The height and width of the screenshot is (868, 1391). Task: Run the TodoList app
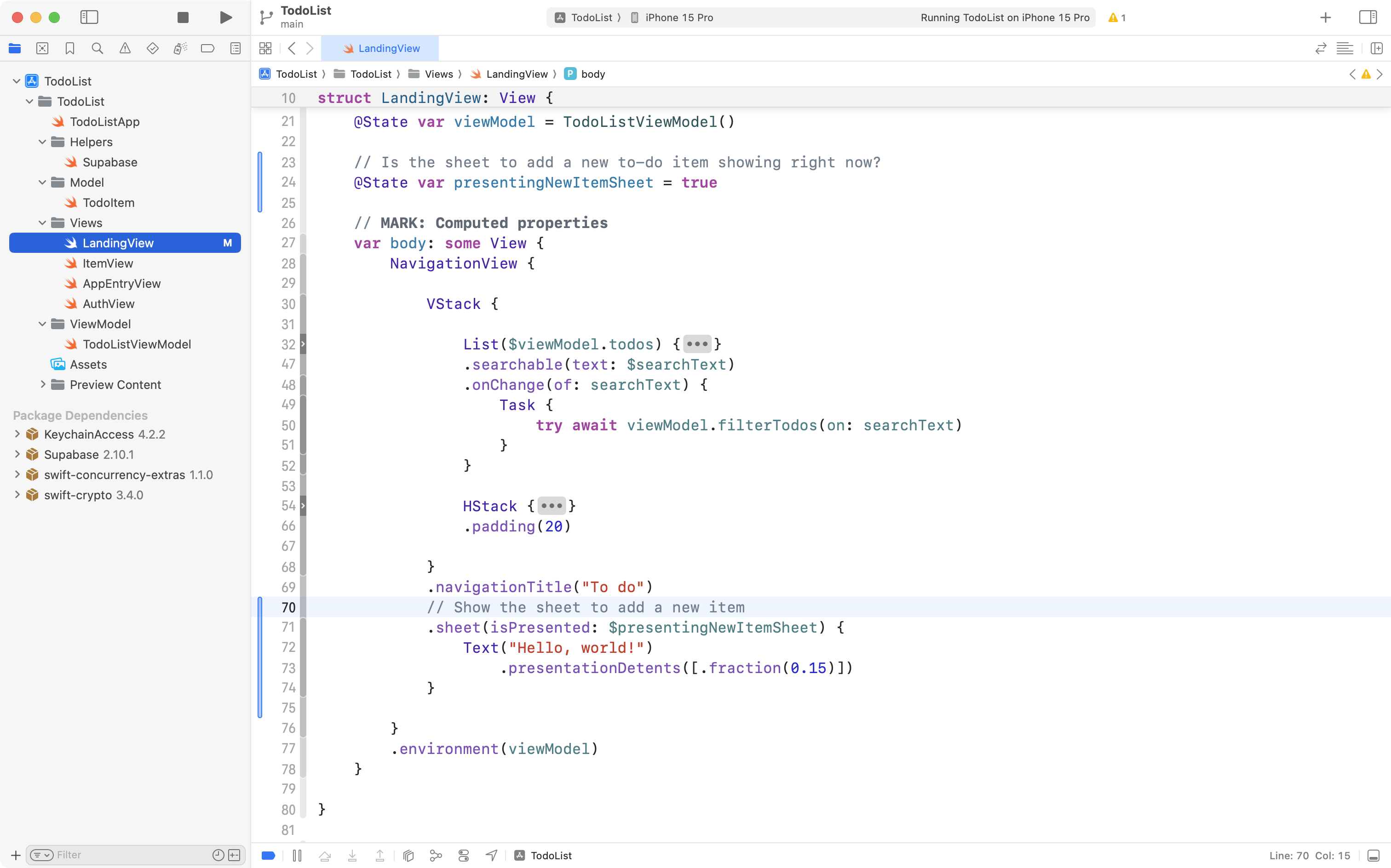click(225, 17)
